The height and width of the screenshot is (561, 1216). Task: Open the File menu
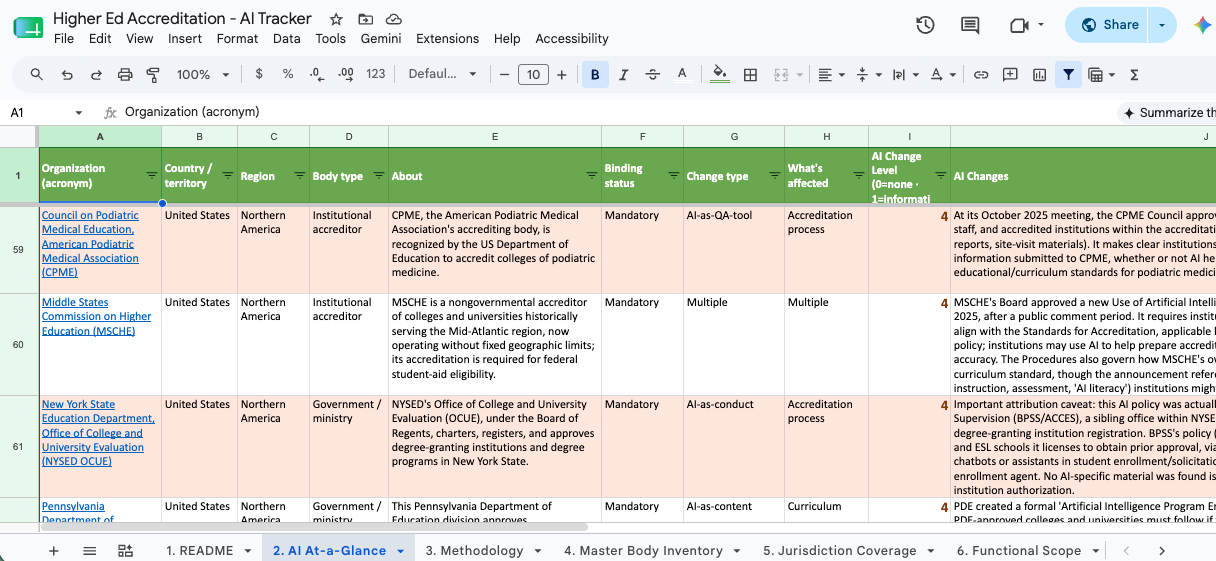coord(64,39)
